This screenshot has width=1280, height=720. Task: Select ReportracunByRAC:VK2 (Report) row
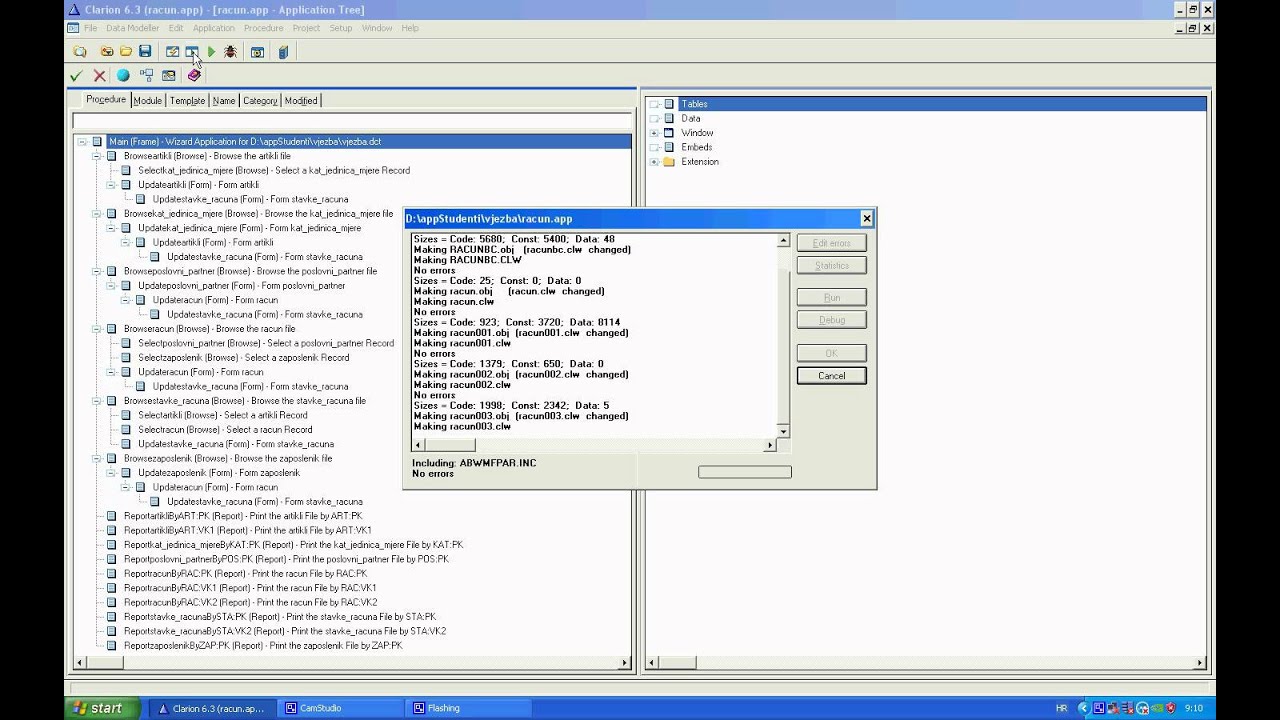[250, 603]
